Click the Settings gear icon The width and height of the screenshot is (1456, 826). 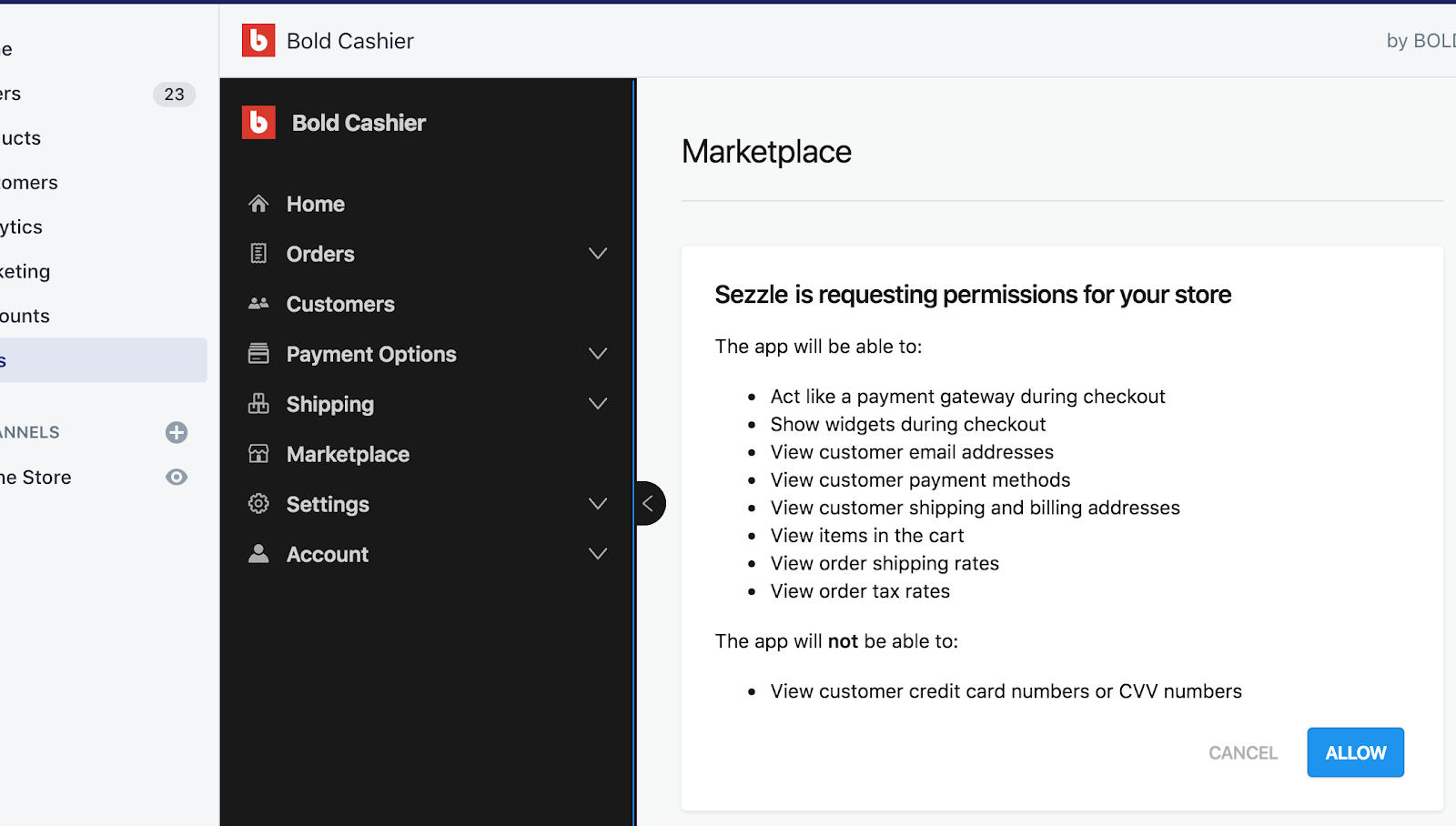click(x=258, y=504)
